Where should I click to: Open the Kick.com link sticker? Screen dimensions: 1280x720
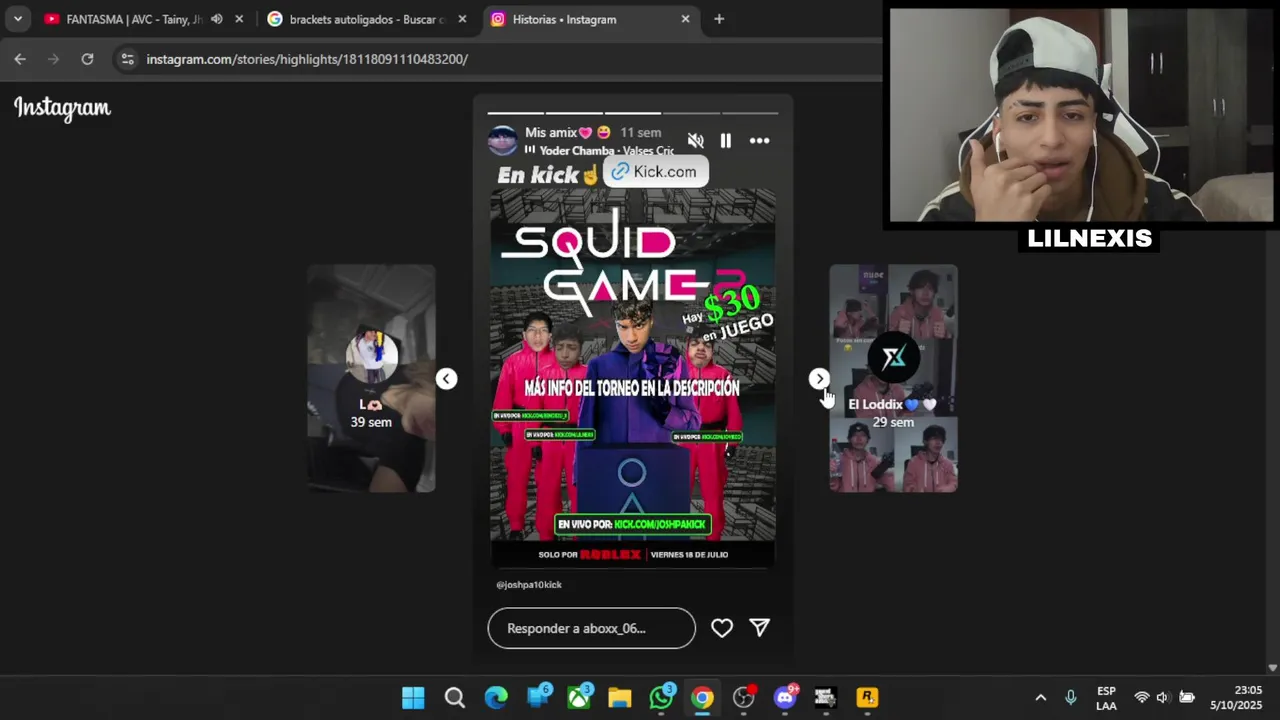coord(655,172)
